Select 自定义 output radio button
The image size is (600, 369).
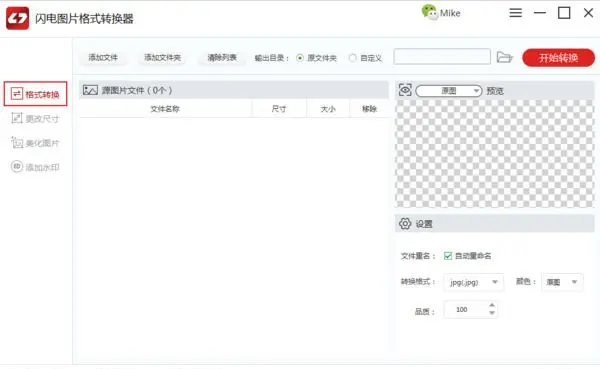tap(352, 58)
